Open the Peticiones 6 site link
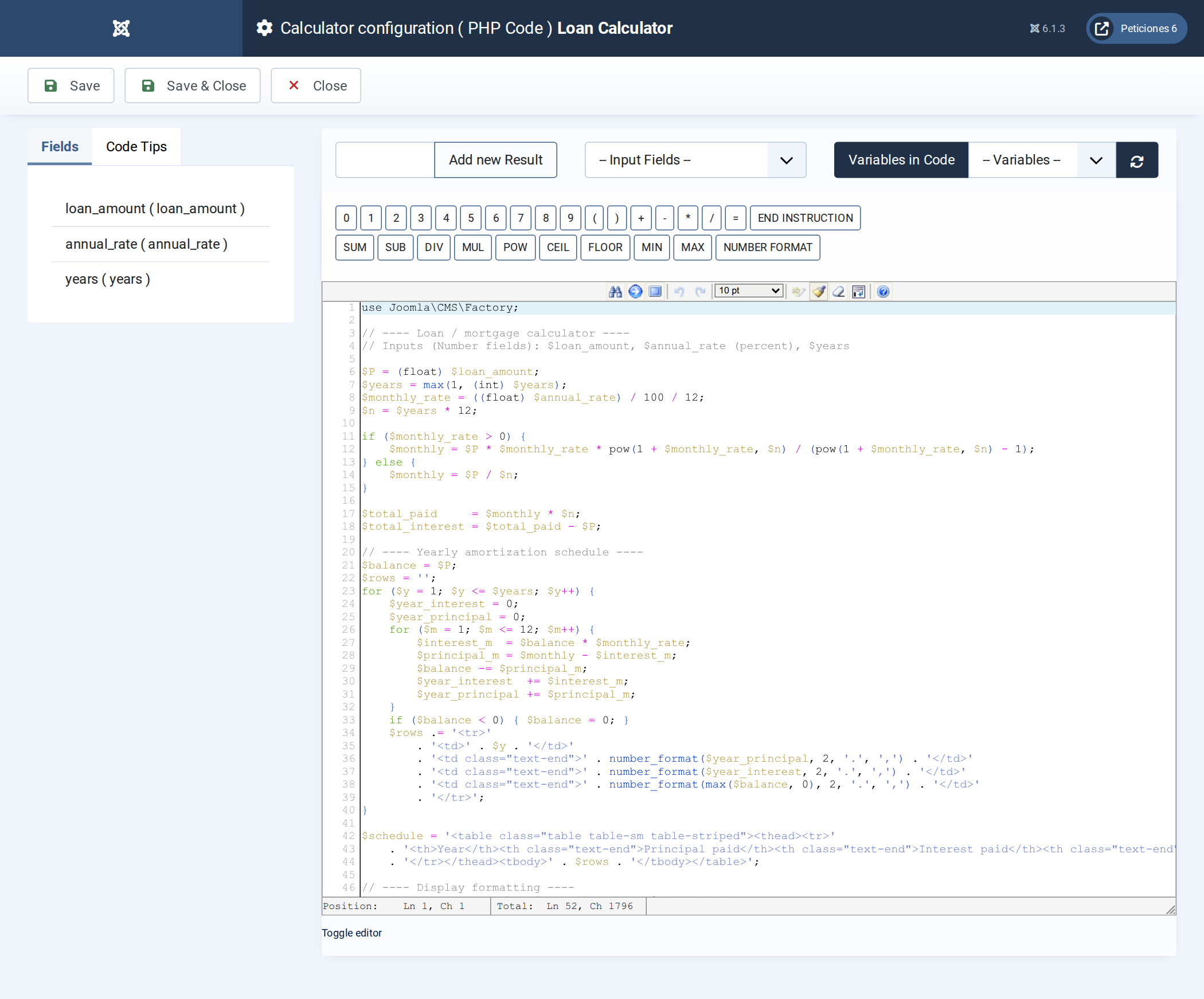1204x999 pixels. (x=1136, y=28)
